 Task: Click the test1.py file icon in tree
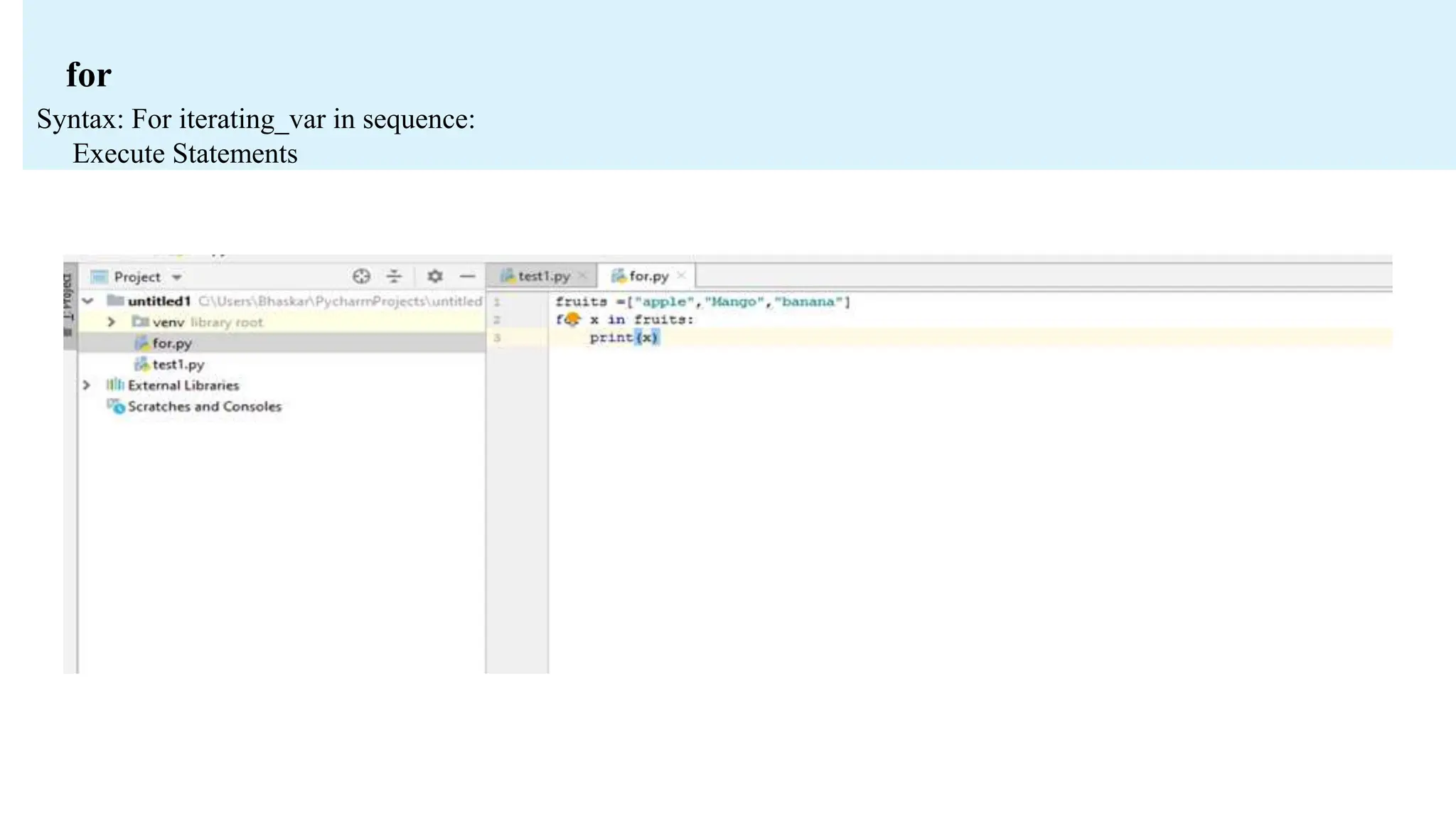point(141,365)
